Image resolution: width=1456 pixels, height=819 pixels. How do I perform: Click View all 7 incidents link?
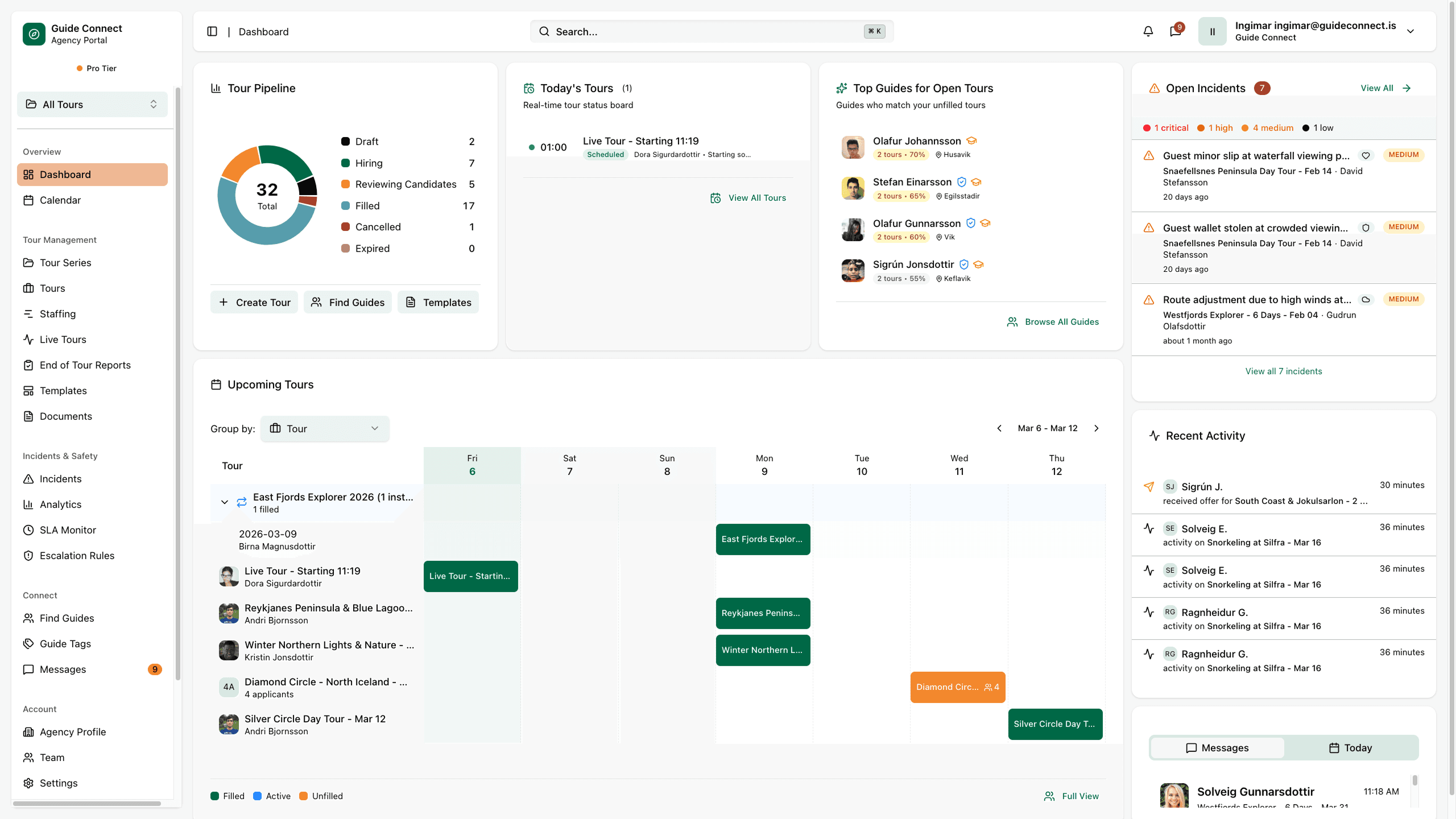point(1284,371)
